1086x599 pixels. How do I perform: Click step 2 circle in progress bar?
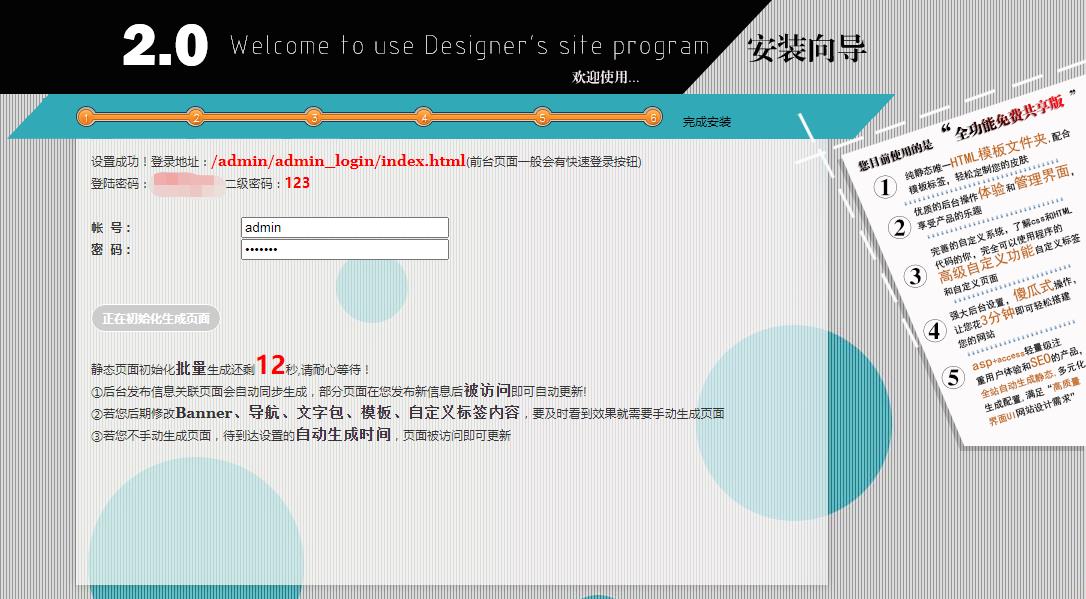(x=196, y=118)
